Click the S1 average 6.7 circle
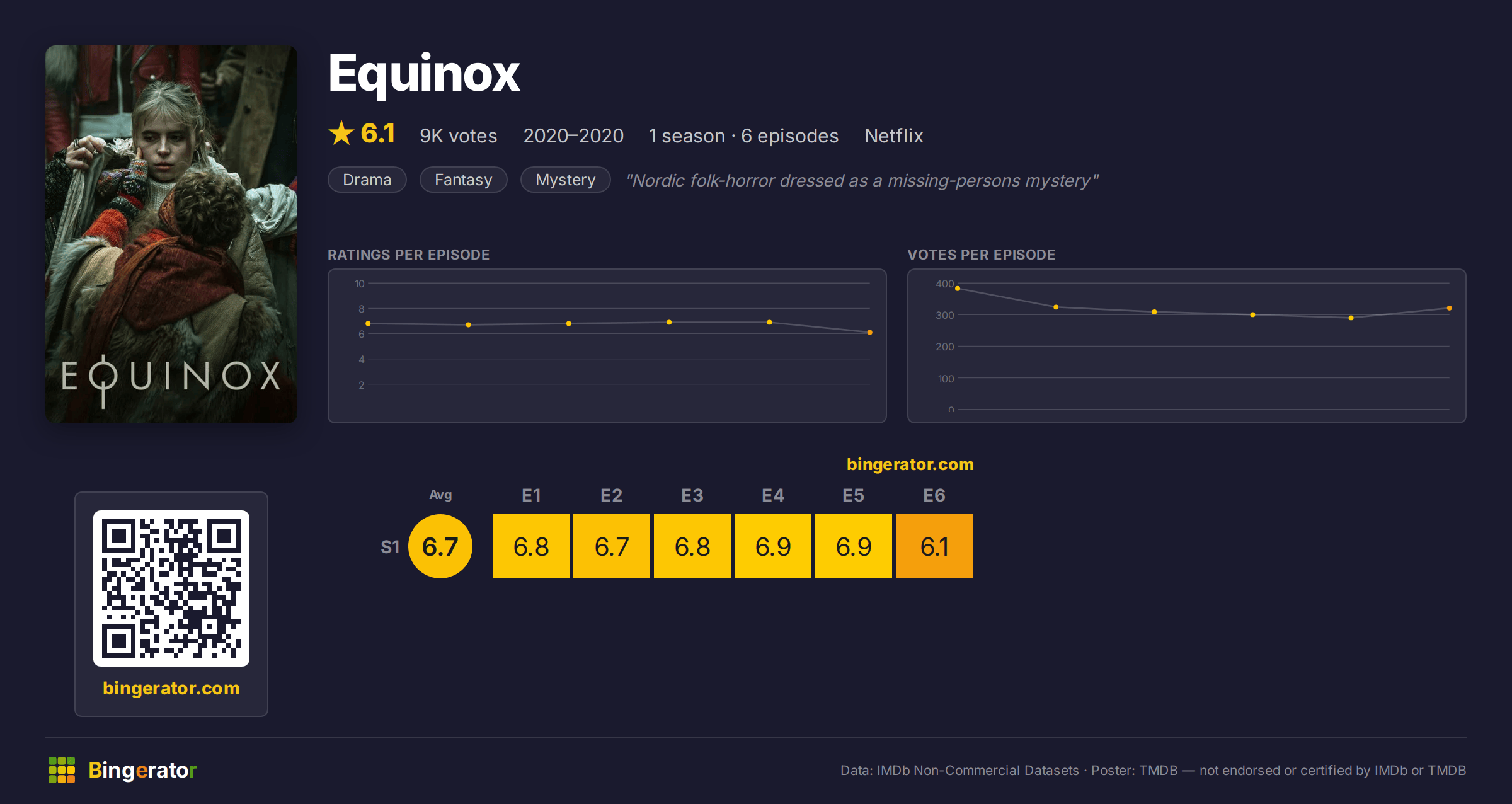This screenshot has height=804, width=1512. (440, 546)
